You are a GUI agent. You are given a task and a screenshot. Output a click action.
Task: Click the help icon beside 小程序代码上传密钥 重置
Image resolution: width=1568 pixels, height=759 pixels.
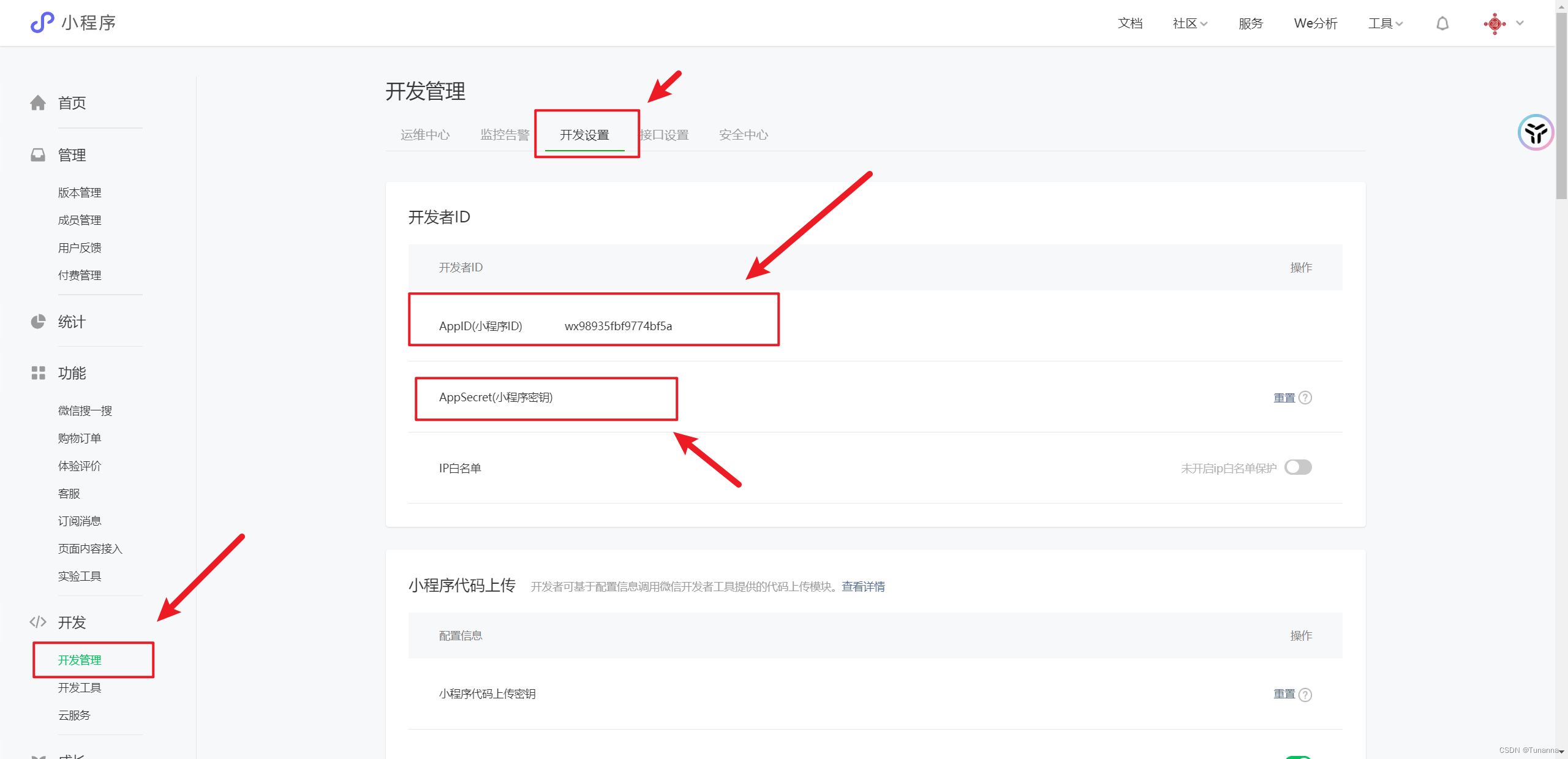[x=1306, y=694]
